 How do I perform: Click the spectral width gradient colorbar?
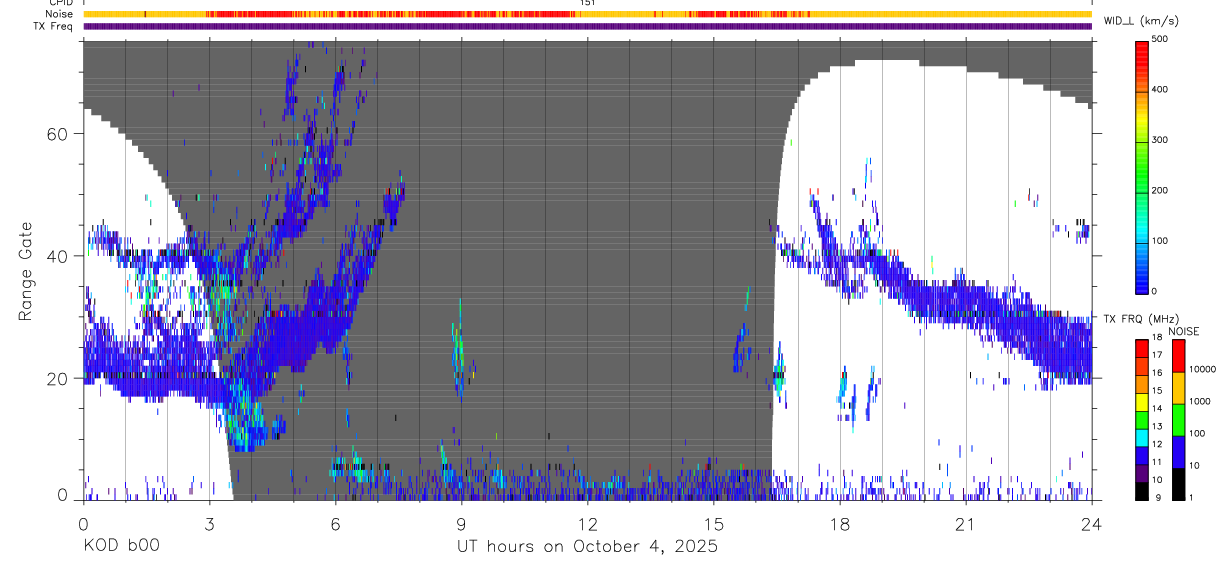click(x=1143, y=166)
